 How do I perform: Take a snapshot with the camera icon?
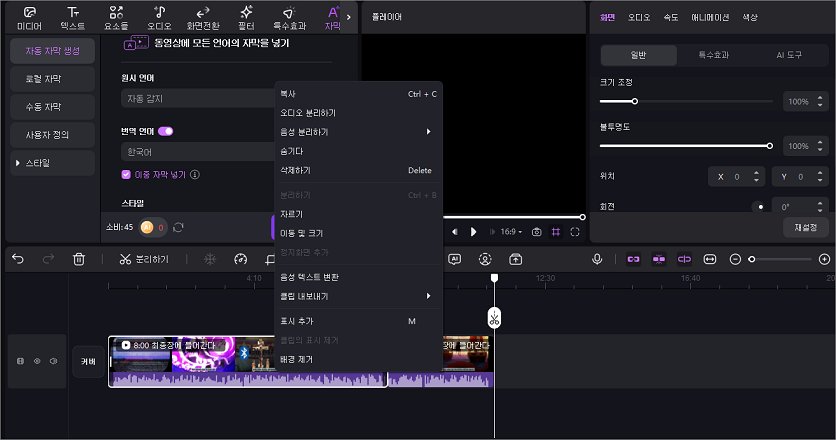coord(537,232)
